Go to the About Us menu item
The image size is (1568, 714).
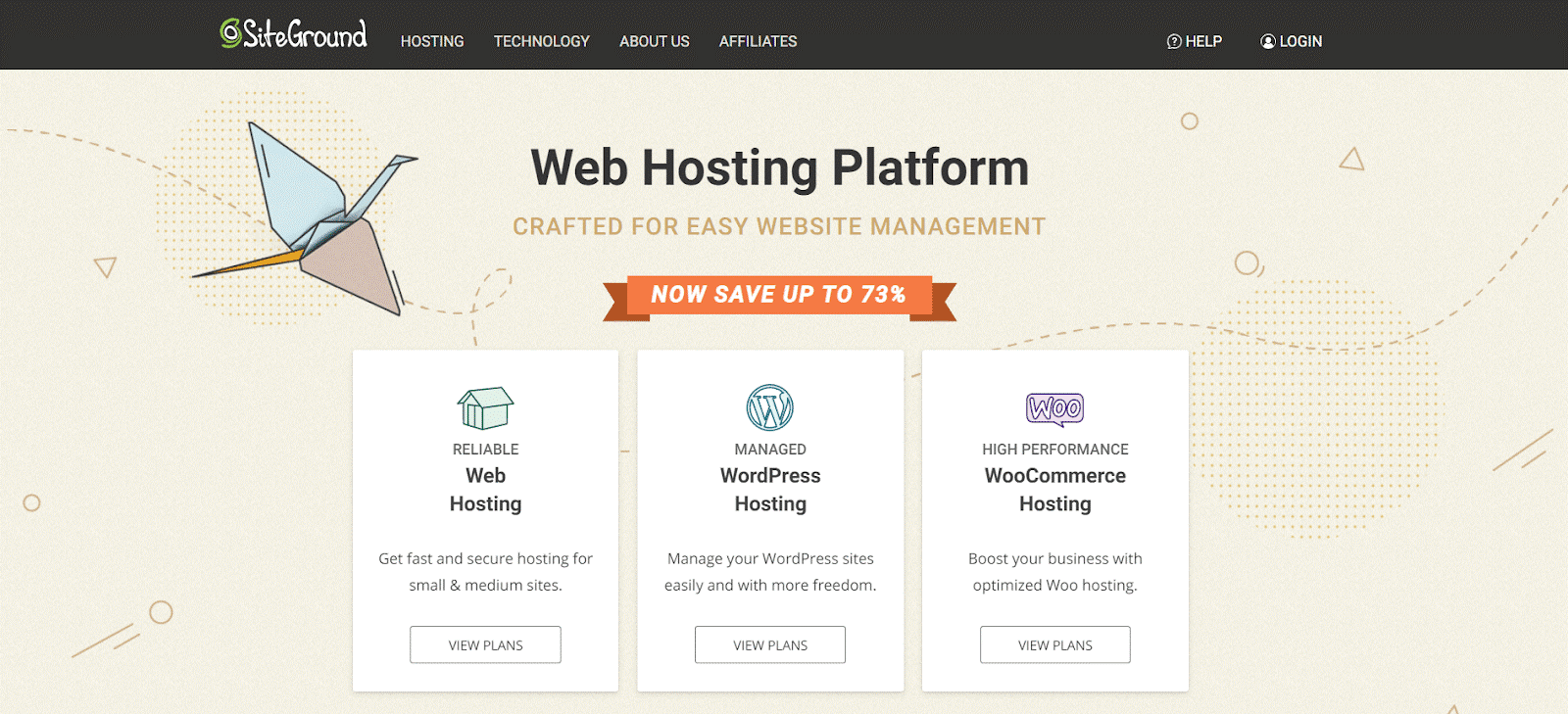point(654,42)
